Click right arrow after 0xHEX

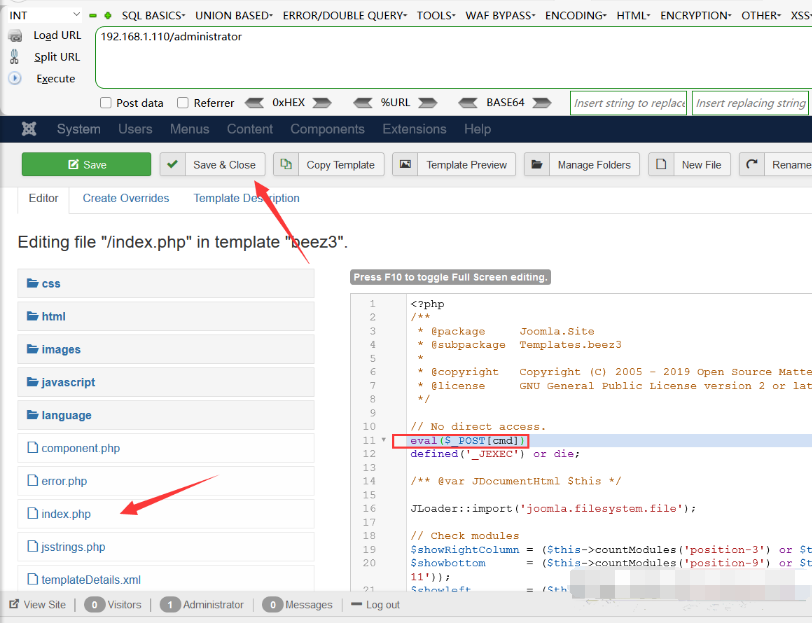click(322, 103)
